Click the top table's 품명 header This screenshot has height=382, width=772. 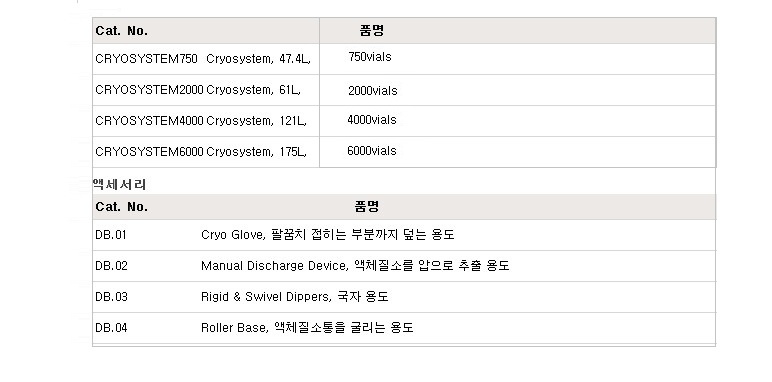point(371,31)
